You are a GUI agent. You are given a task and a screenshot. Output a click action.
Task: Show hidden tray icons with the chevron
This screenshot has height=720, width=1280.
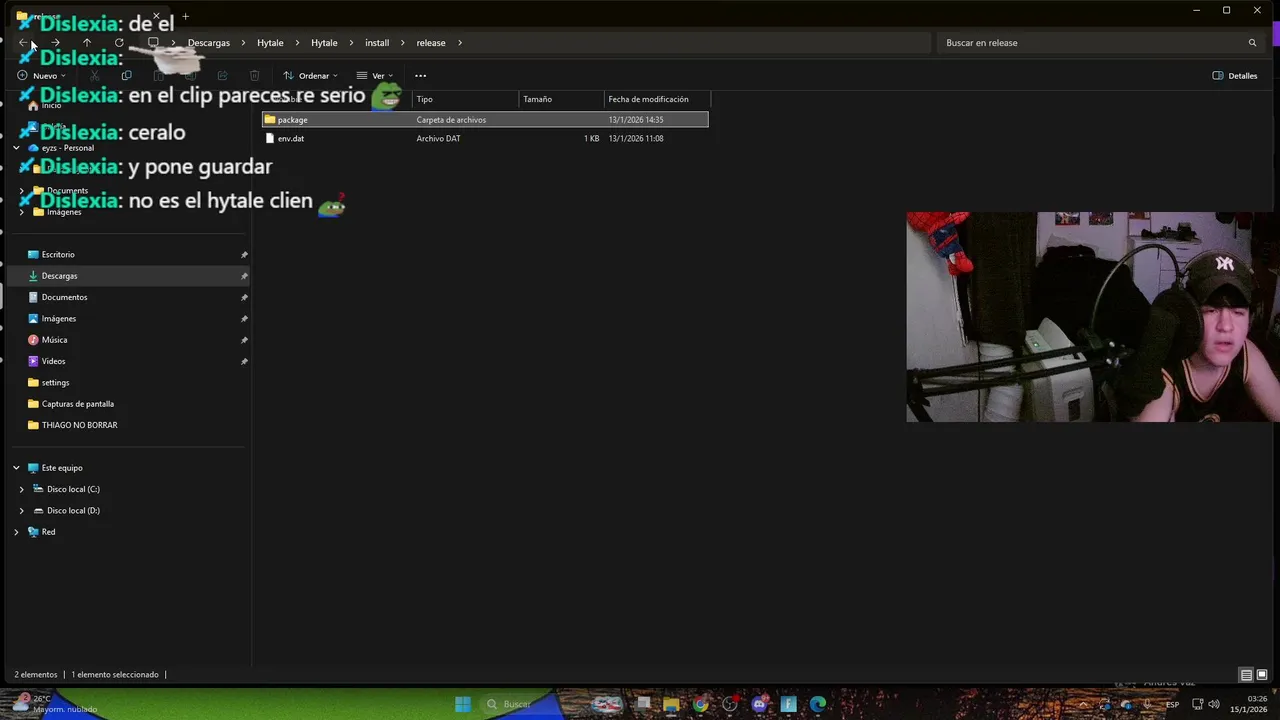point(1083,704)
